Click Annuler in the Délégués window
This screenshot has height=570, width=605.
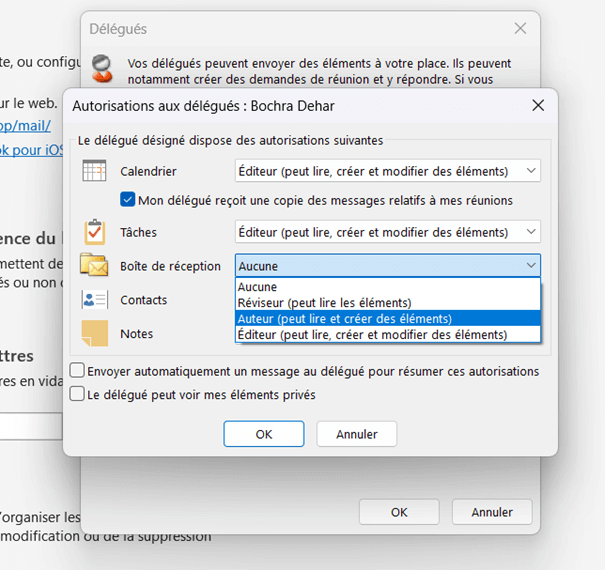pyautogui.click(x=492, y=512)
